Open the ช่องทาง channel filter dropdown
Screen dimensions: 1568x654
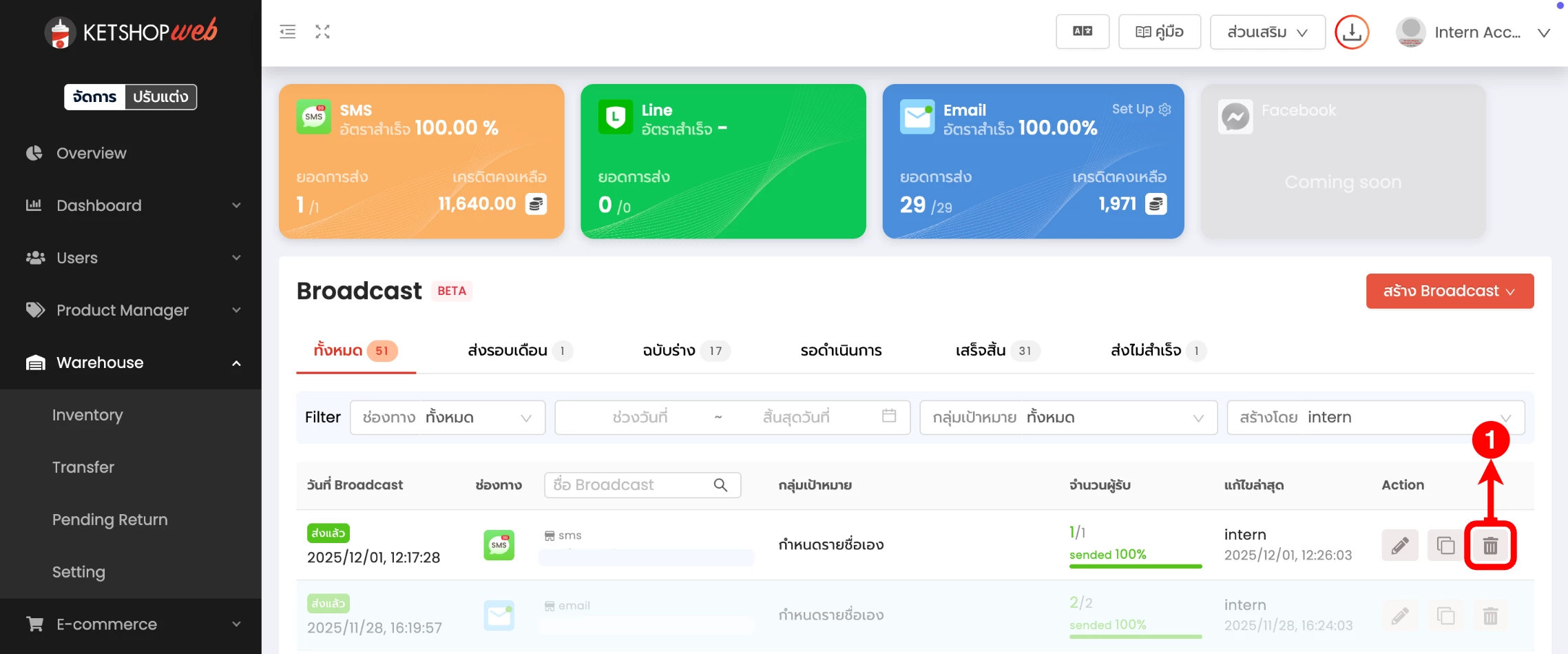448,418
